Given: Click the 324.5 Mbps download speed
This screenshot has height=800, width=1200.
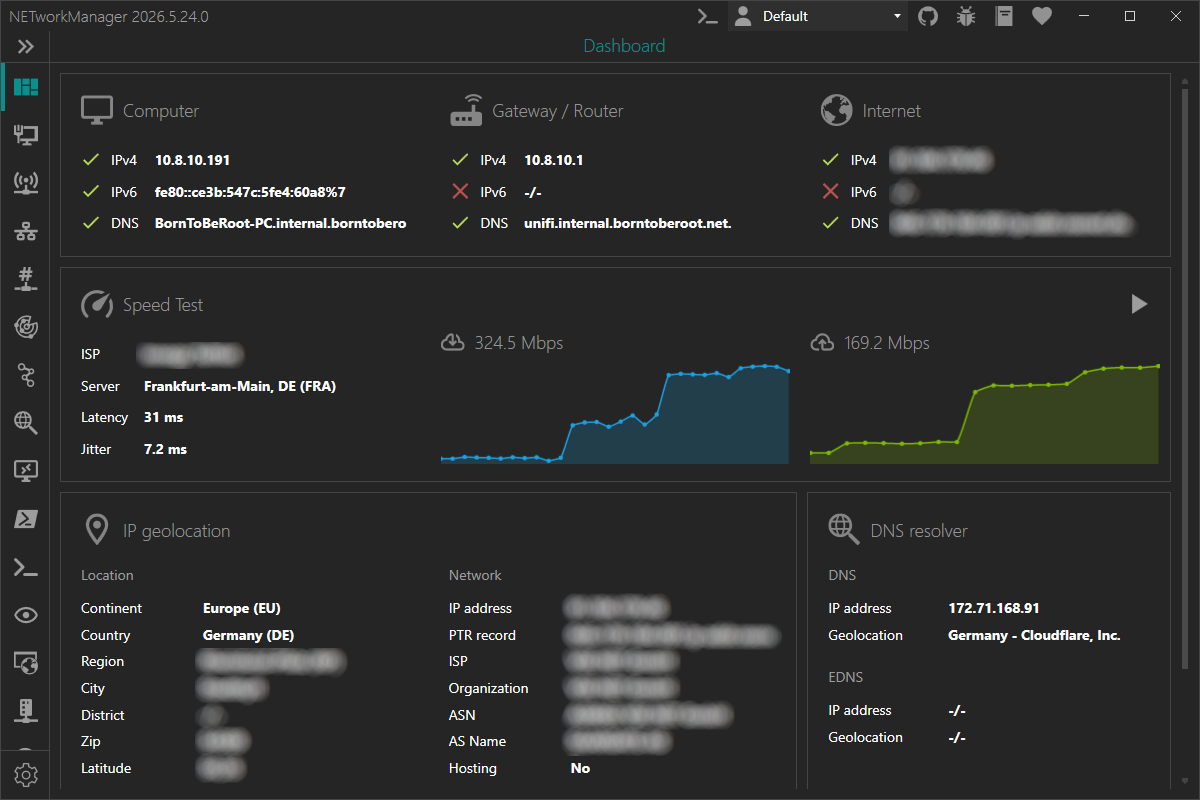Looking at the screenshot, I should point(519,343).
